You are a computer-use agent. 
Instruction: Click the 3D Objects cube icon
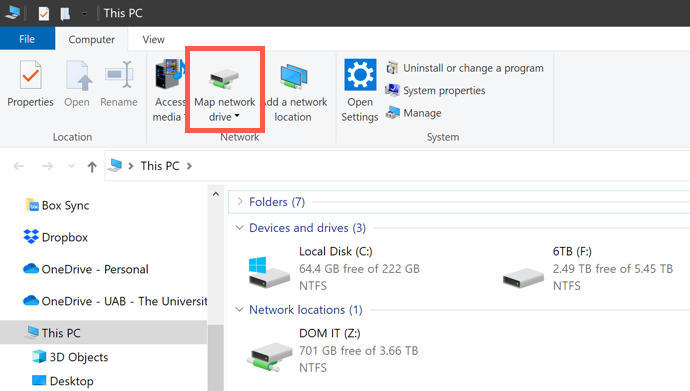coord(39,356)
